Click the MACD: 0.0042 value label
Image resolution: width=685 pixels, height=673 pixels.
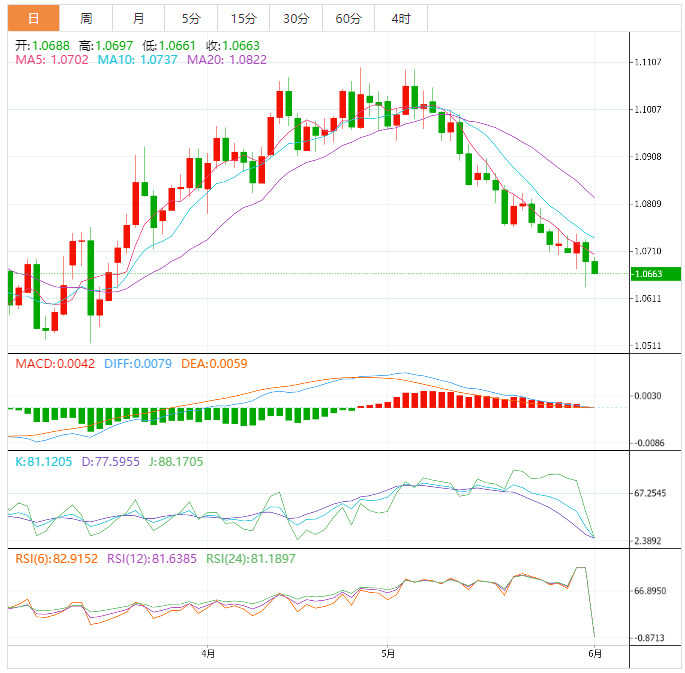pos(55,364)
